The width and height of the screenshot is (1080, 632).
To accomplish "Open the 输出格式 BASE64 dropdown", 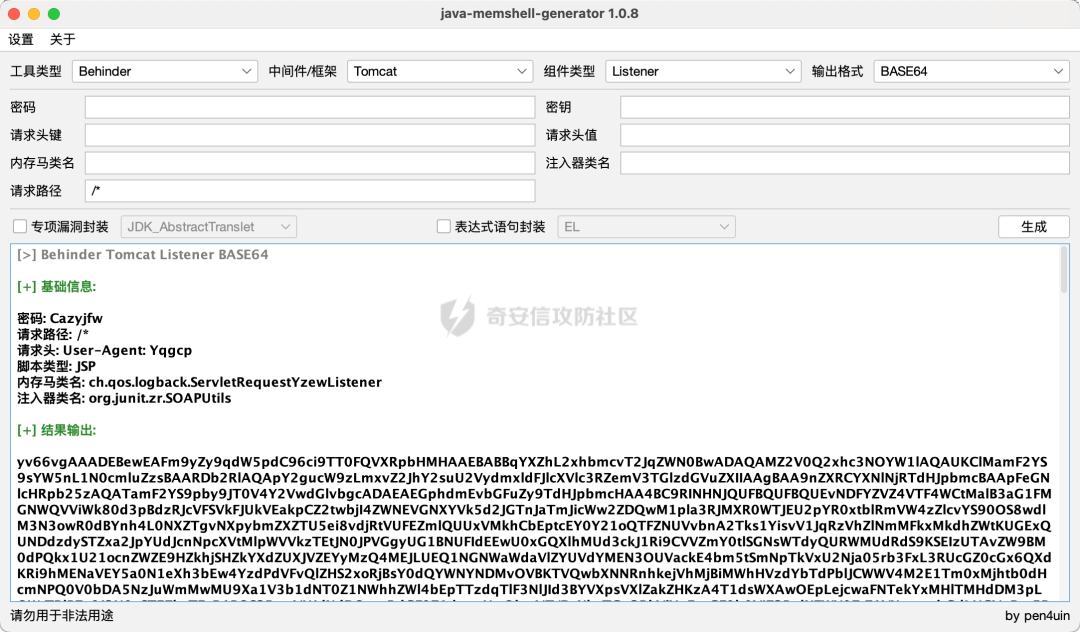I will [971, 72].
